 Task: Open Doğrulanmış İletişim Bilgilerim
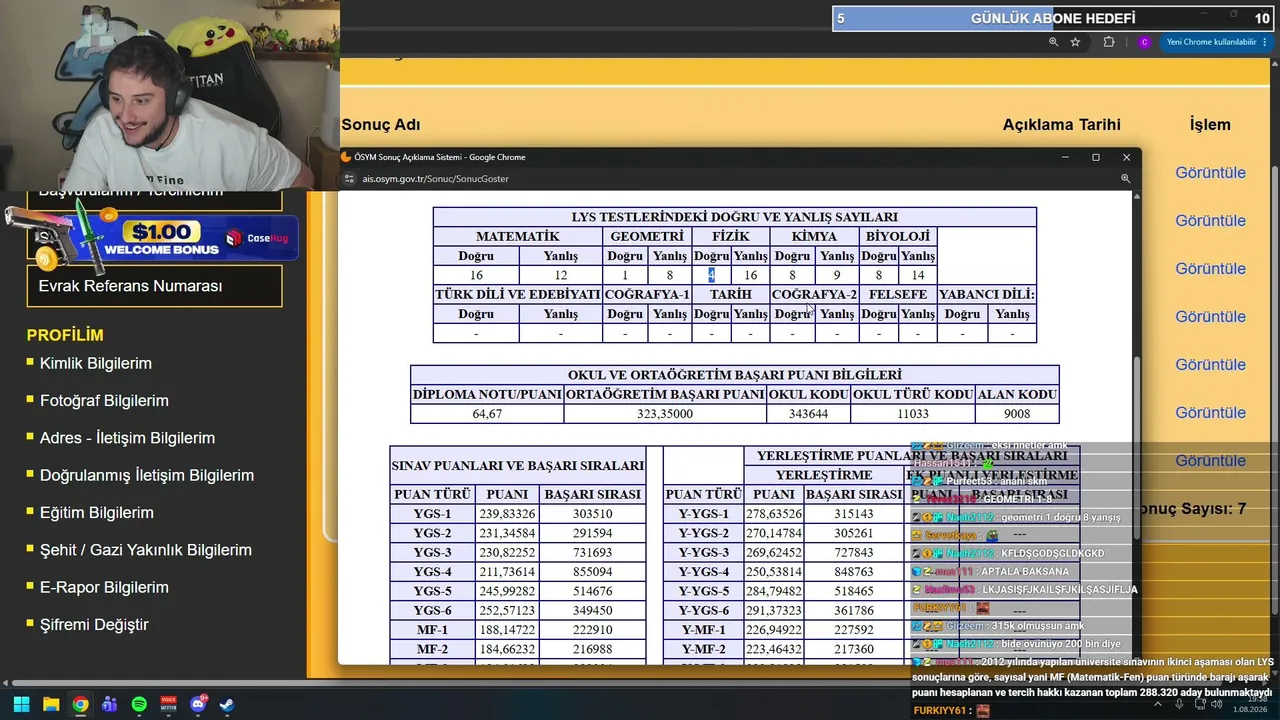pos(147,475)
